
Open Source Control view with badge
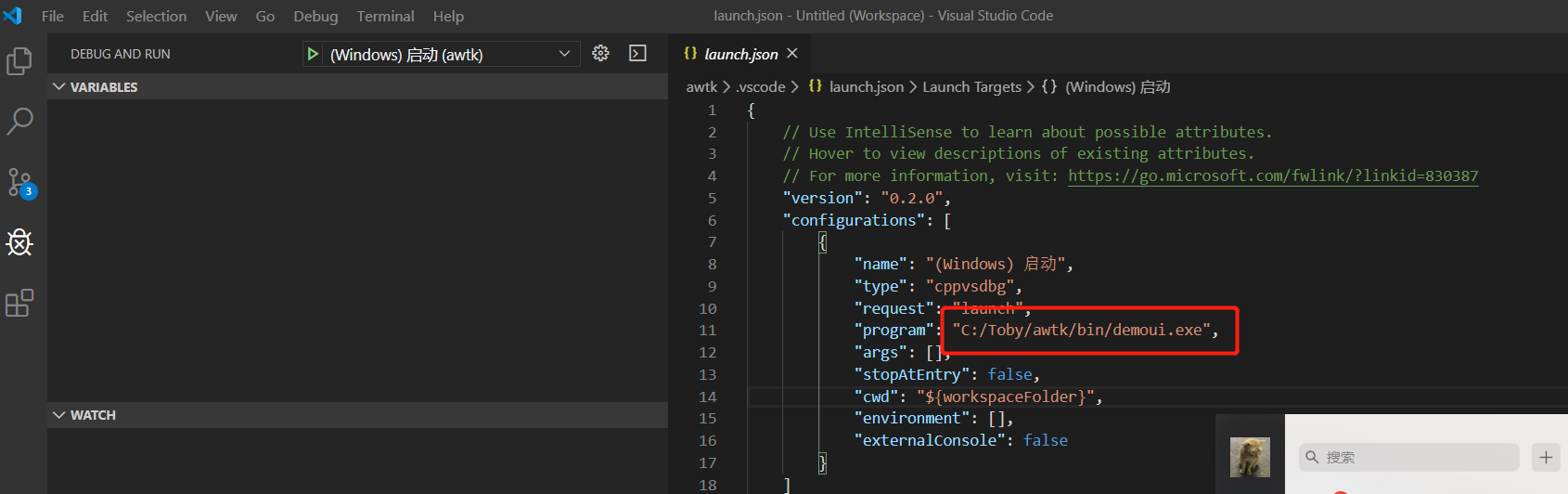coord(19,182)
